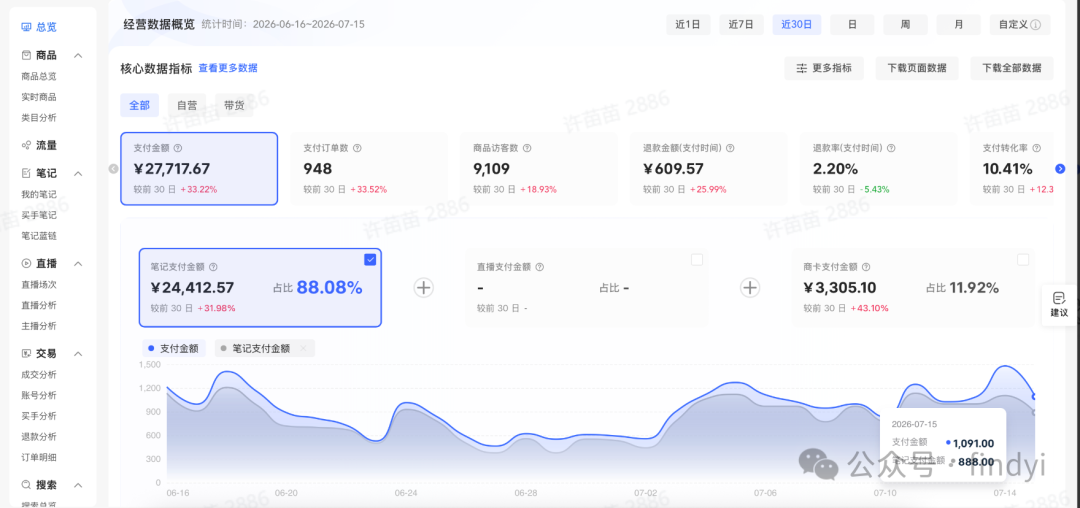Image resolution: width=1080 pixels, height=508 pixels.
Task: Open 类目分析 in the sidebar
Action: [x=39, y=118]
